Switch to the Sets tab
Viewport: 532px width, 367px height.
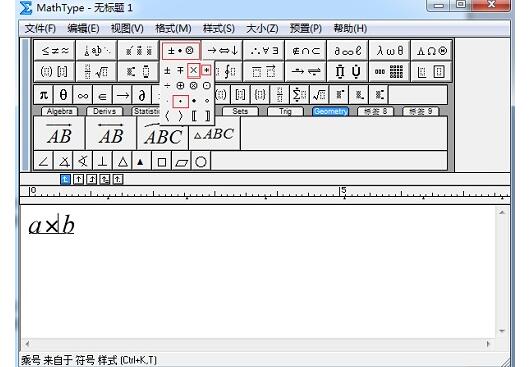pyautogui.click(x=240, y=111)
